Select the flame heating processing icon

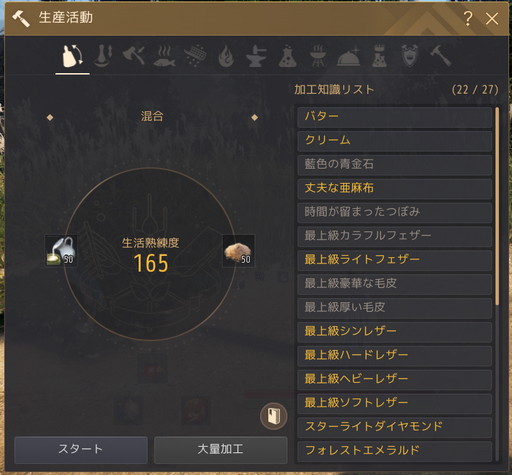click(x=226, y=56)
